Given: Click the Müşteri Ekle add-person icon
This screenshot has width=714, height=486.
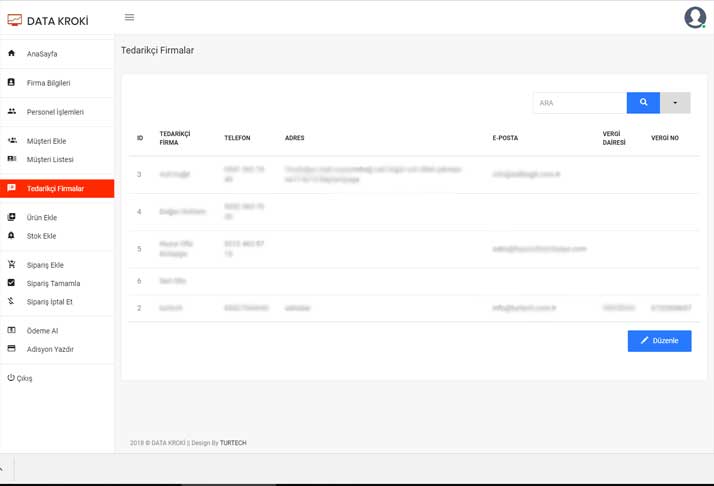Looking at the screenshot, I should pyautogui.click(x=12, y=141).
